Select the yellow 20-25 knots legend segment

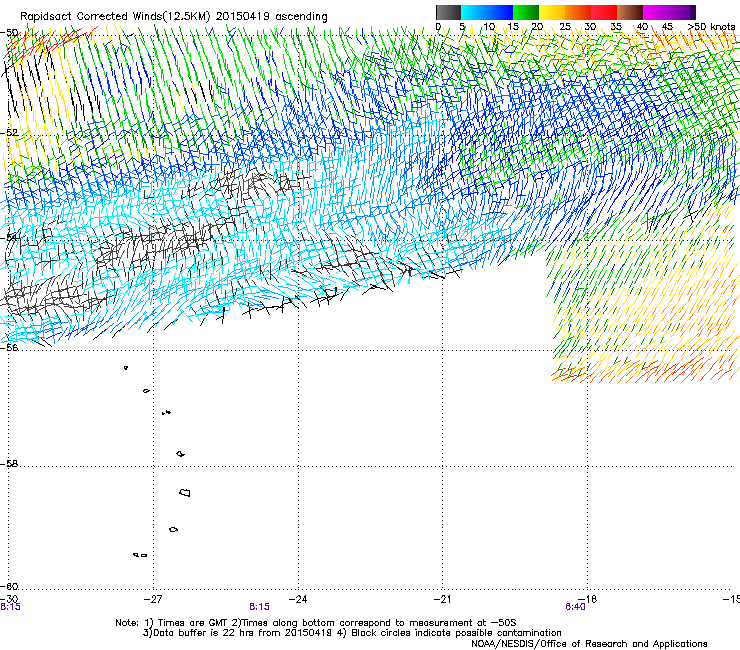[x=552, y=12]
